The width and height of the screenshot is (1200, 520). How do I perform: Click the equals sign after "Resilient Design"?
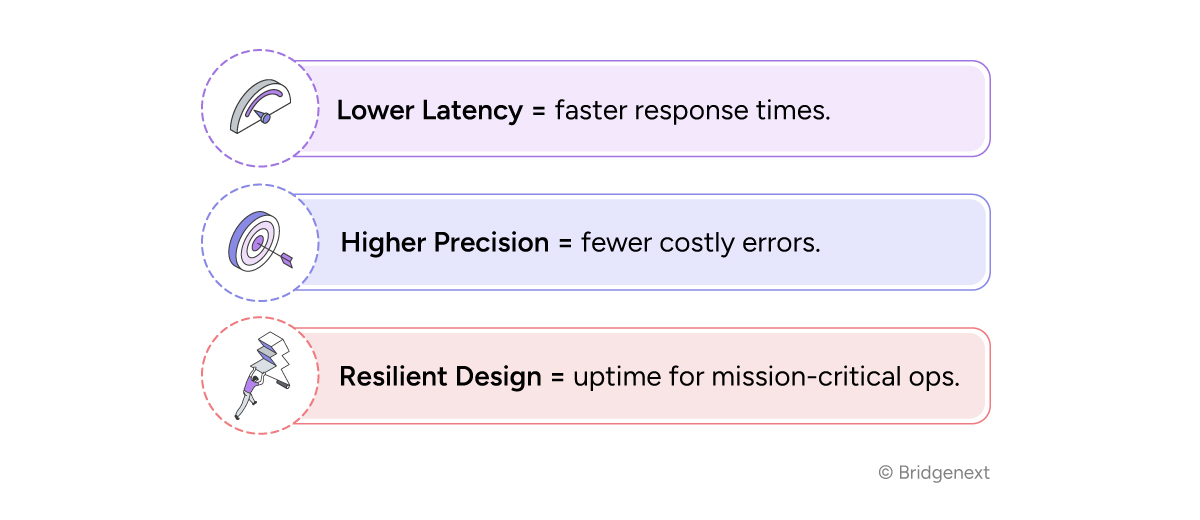tap(557, 378)
